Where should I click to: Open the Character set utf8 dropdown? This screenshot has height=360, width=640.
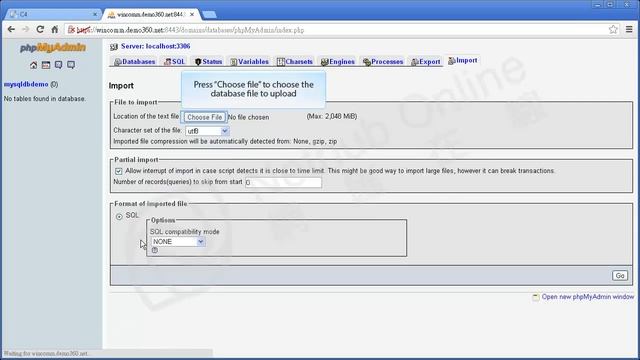pos(207,131)
